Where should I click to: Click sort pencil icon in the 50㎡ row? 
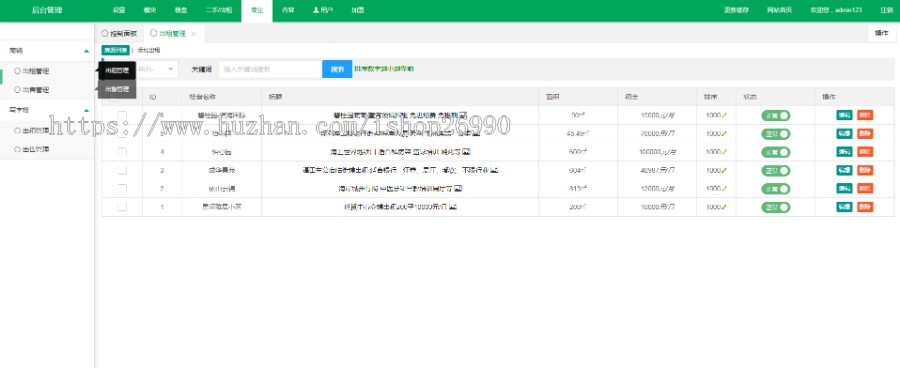click(724, 116)
